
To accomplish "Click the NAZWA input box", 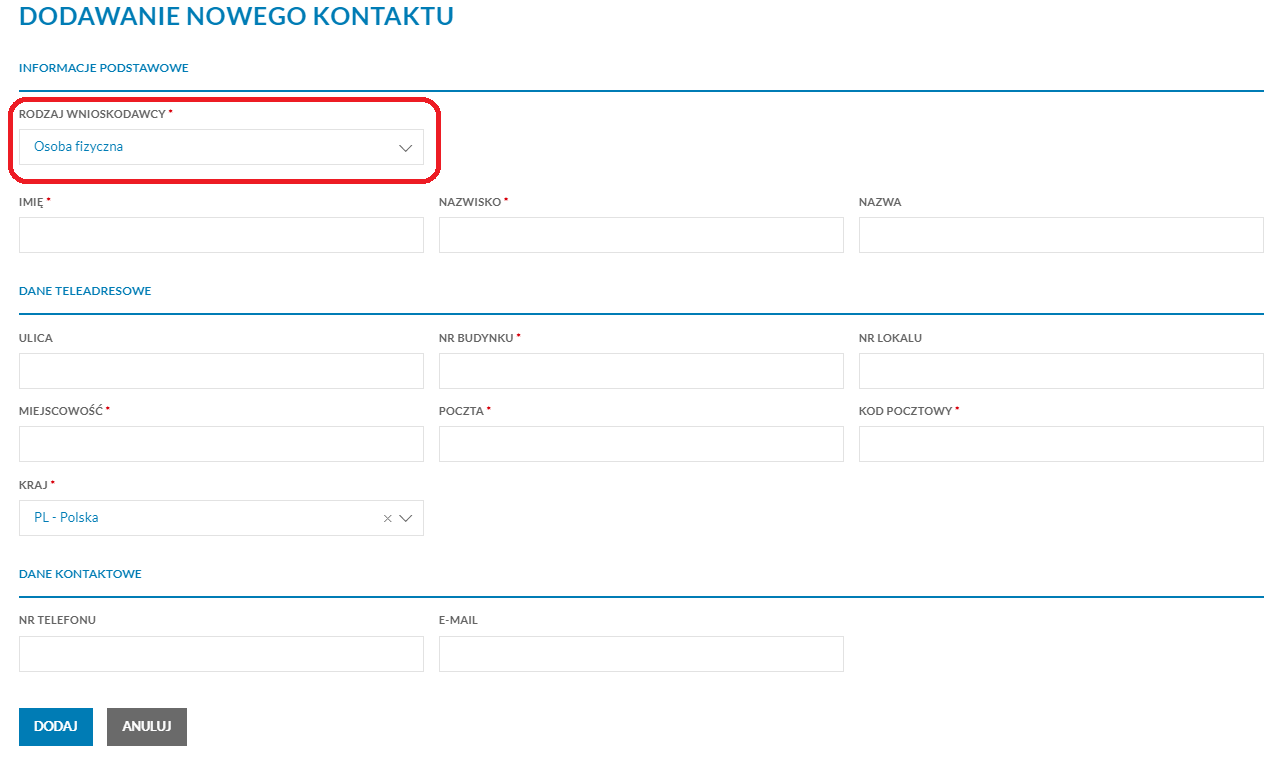I will click(1060, 234).
